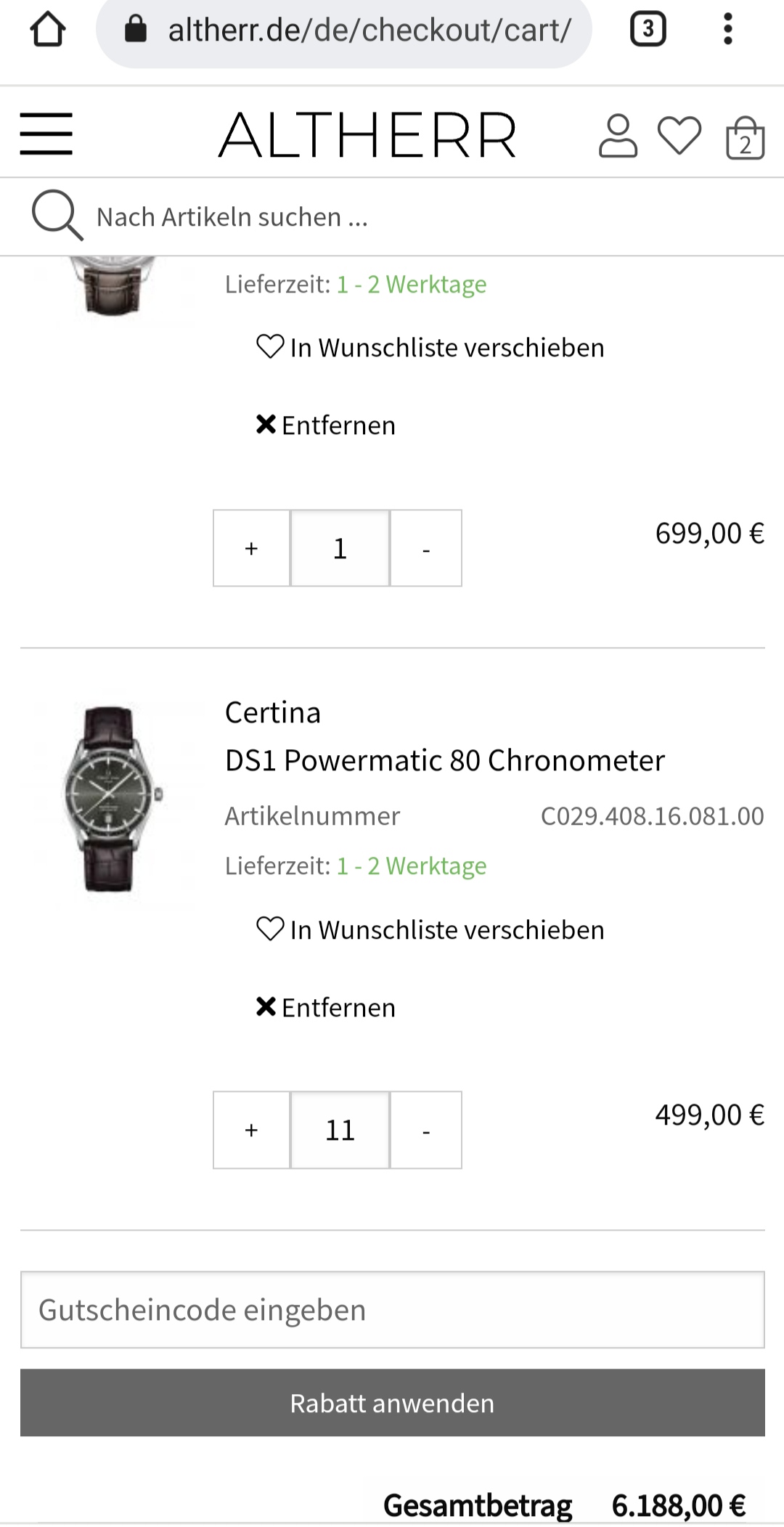Focus the Gutscheincode eingeben field
The width and height of the screenshot is (784, 1527).
coord(392,1310)
